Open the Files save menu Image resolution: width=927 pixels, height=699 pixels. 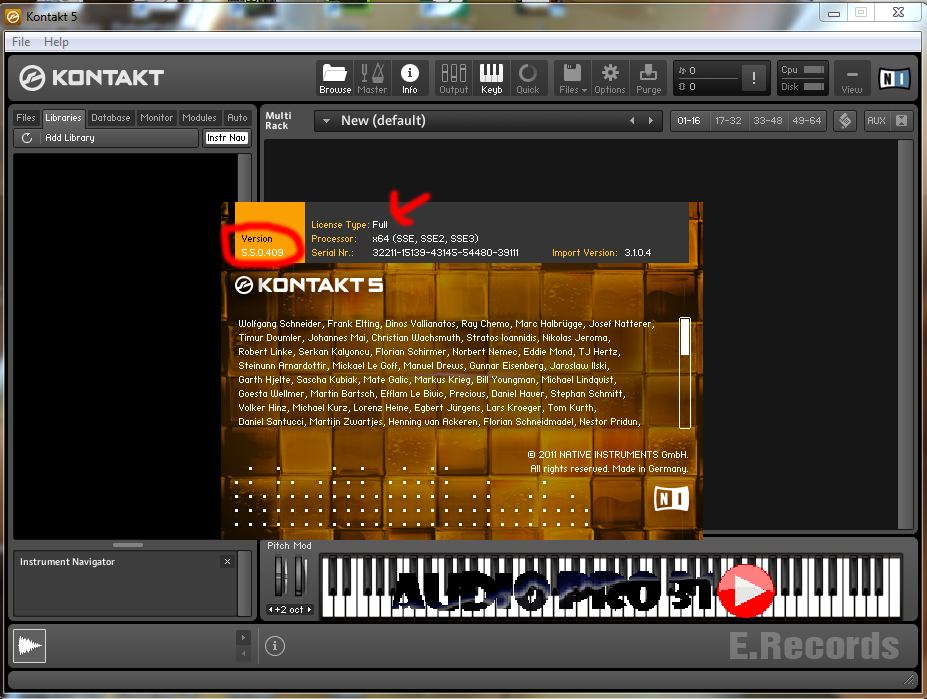573,78
